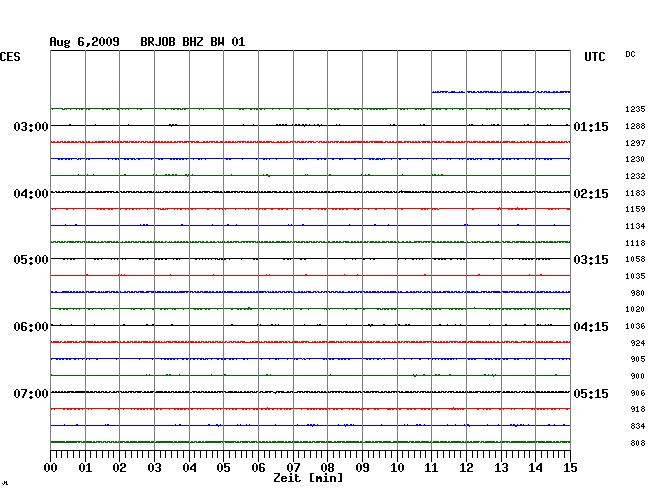Select minute tick label "03" on x-axis
Screen dimensions: 650x494
pos(155,468)
